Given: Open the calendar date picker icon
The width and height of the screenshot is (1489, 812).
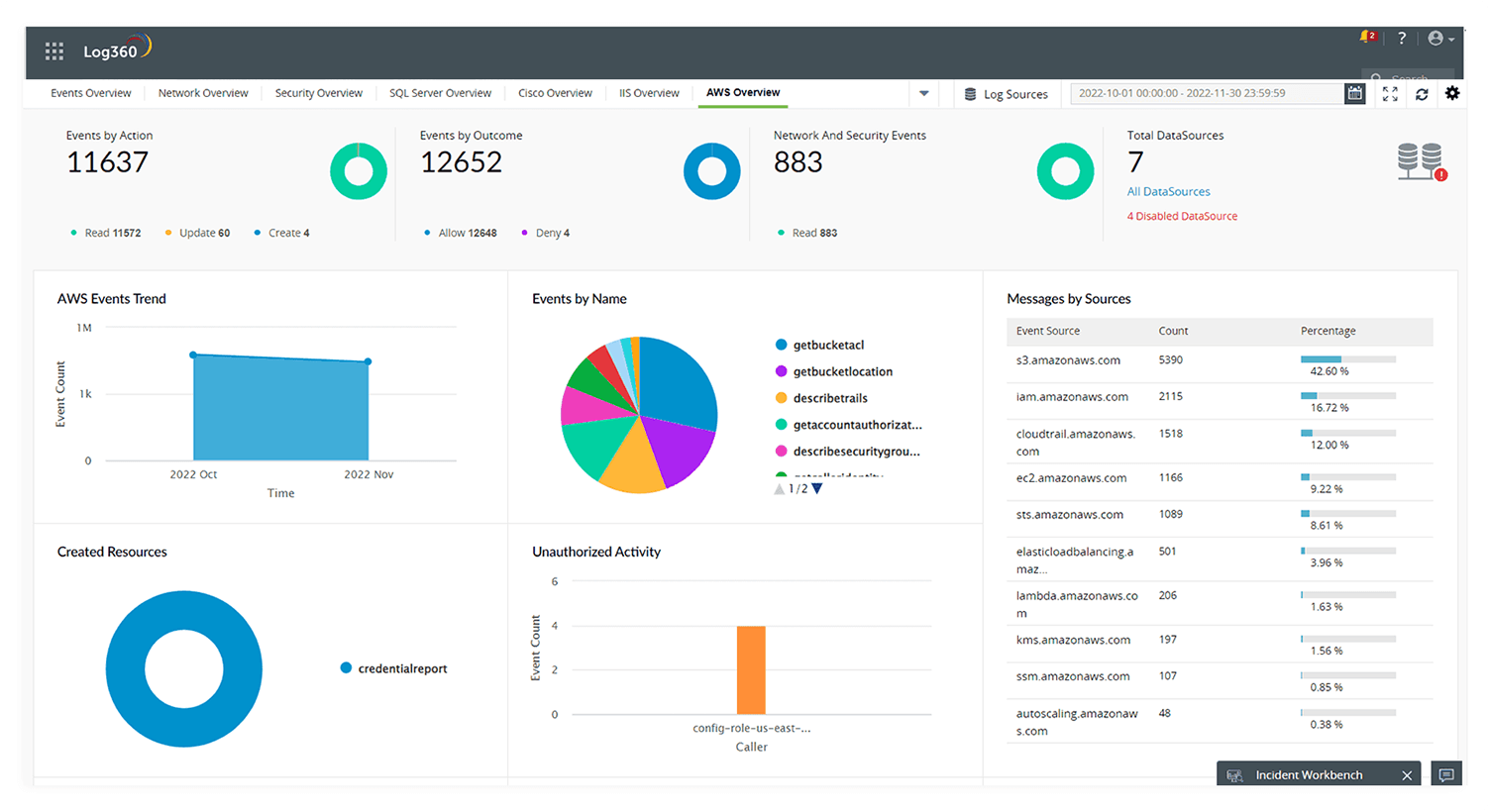Looking at the screenshot, I should [x=1354, y=93].
